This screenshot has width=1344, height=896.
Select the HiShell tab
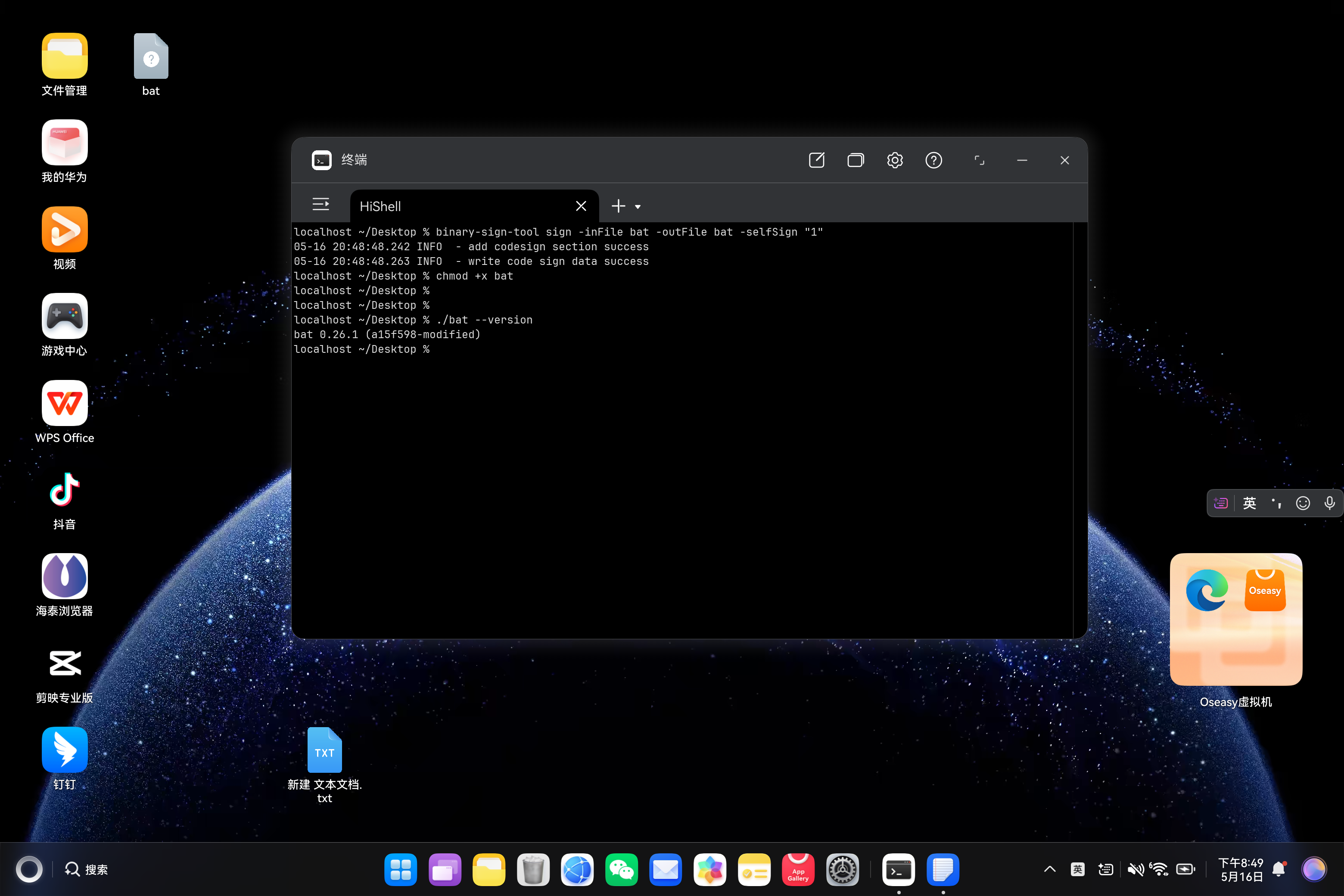(x=474, y=206)
